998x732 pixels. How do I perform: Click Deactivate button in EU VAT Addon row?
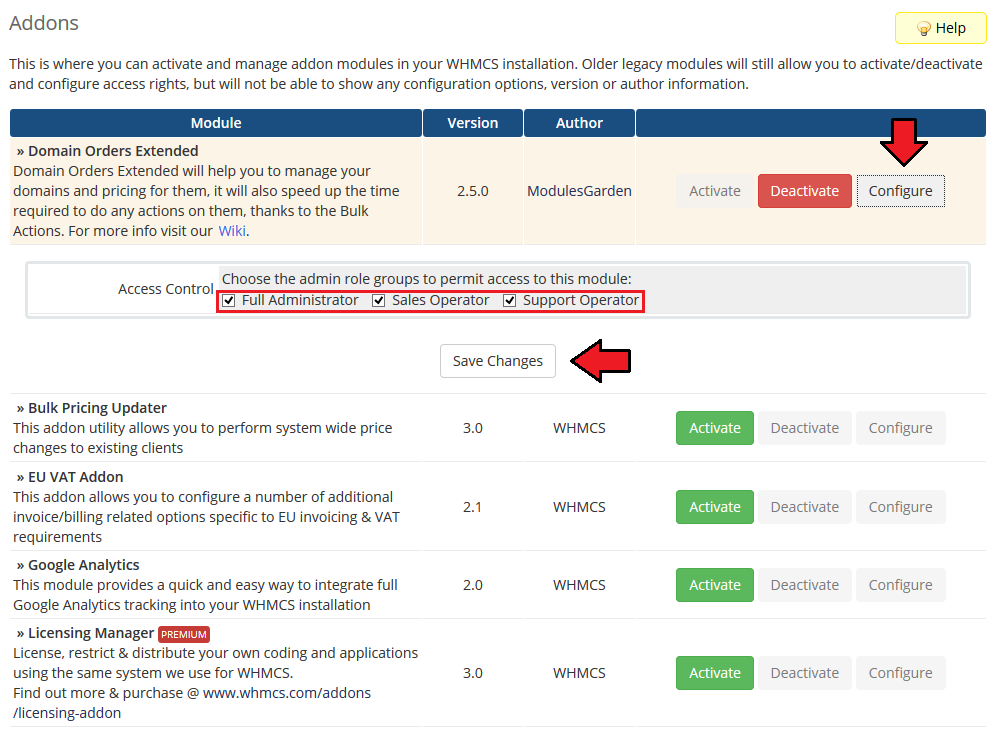point(804,507)
